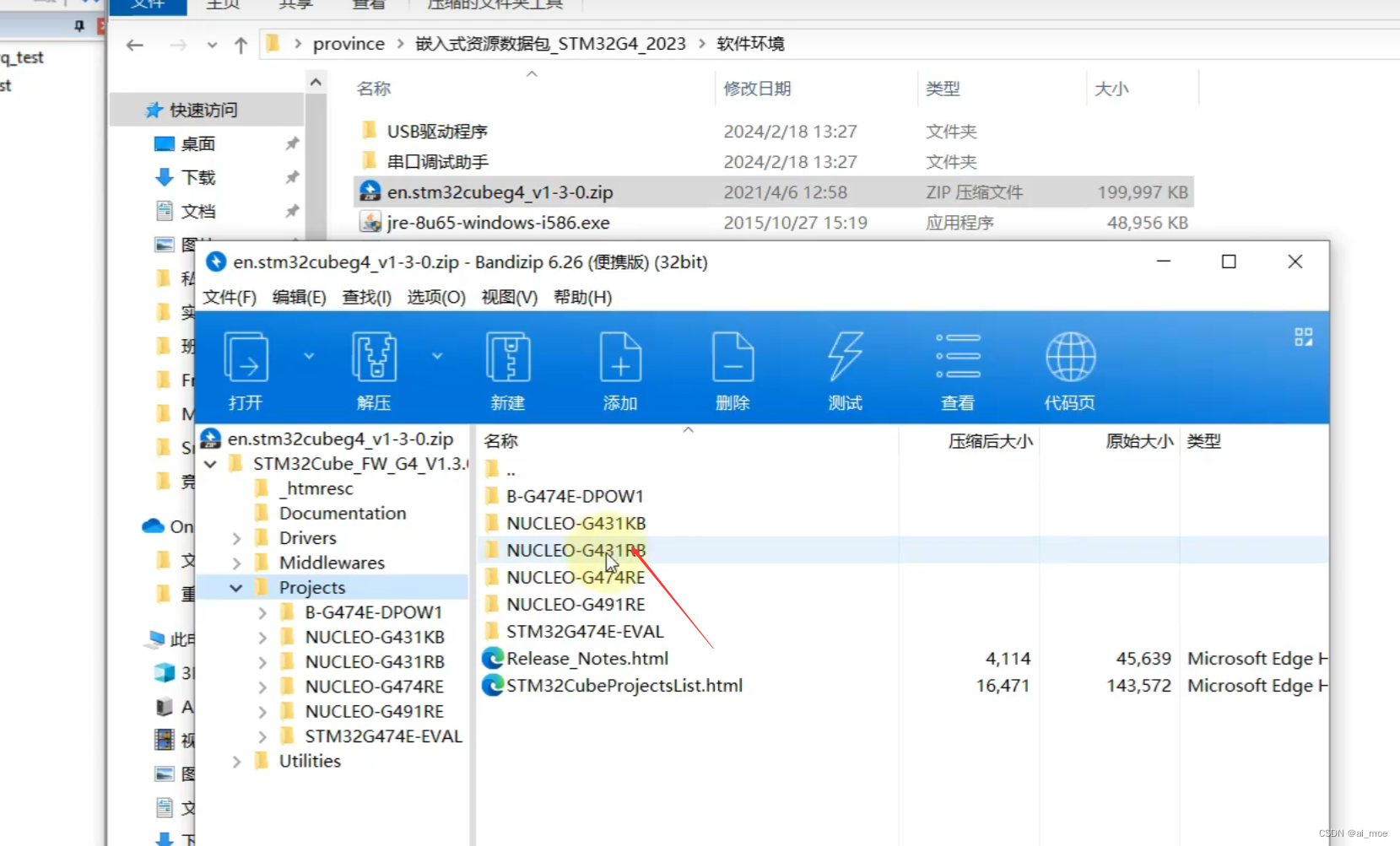Select NUCLEO-G431KB folder in file list
The height and width of the screenshot is (846, 1400).
[576, 523]
